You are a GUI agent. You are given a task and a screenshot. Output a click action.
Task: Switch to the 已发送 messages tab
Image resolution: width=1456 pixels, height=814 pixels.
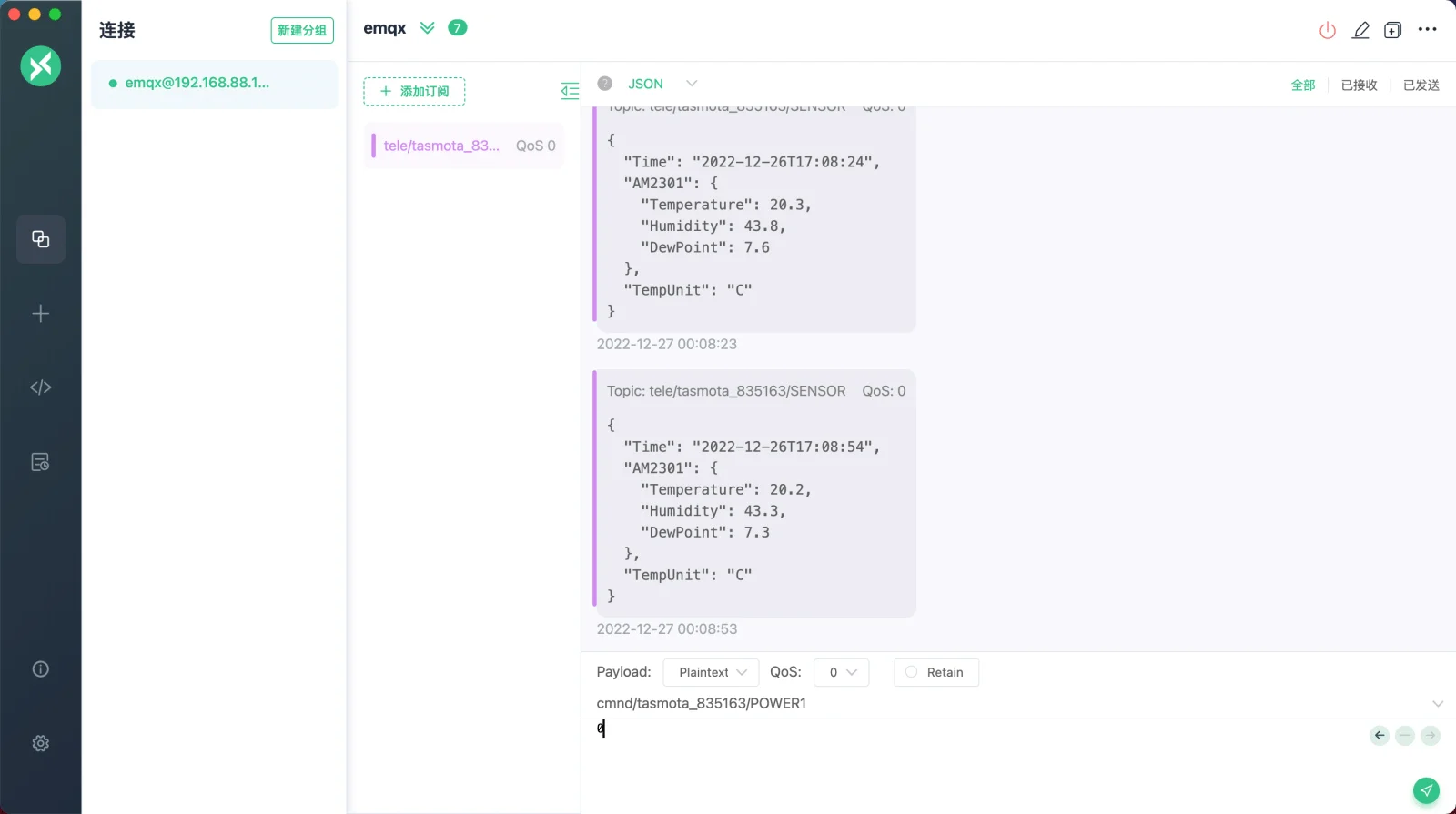pyautogui.click(x=1421, y=85)
